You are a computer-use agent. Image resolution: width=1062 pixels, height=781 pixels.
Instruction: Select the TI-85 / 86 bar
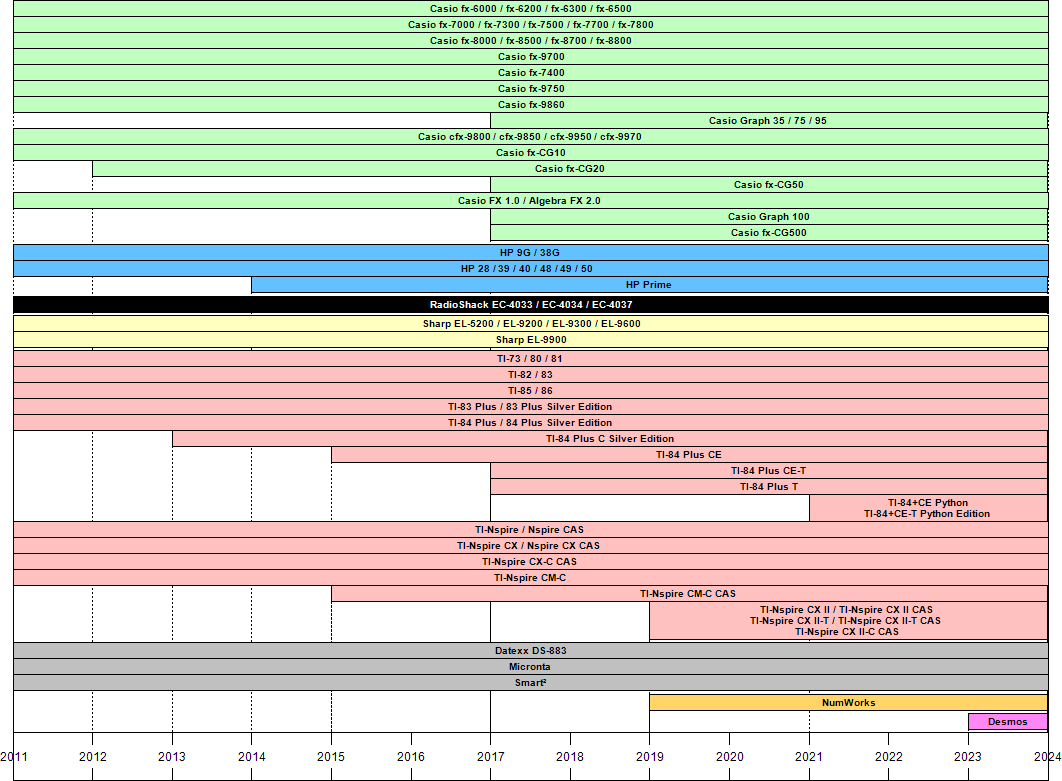(x=531, y=391)
